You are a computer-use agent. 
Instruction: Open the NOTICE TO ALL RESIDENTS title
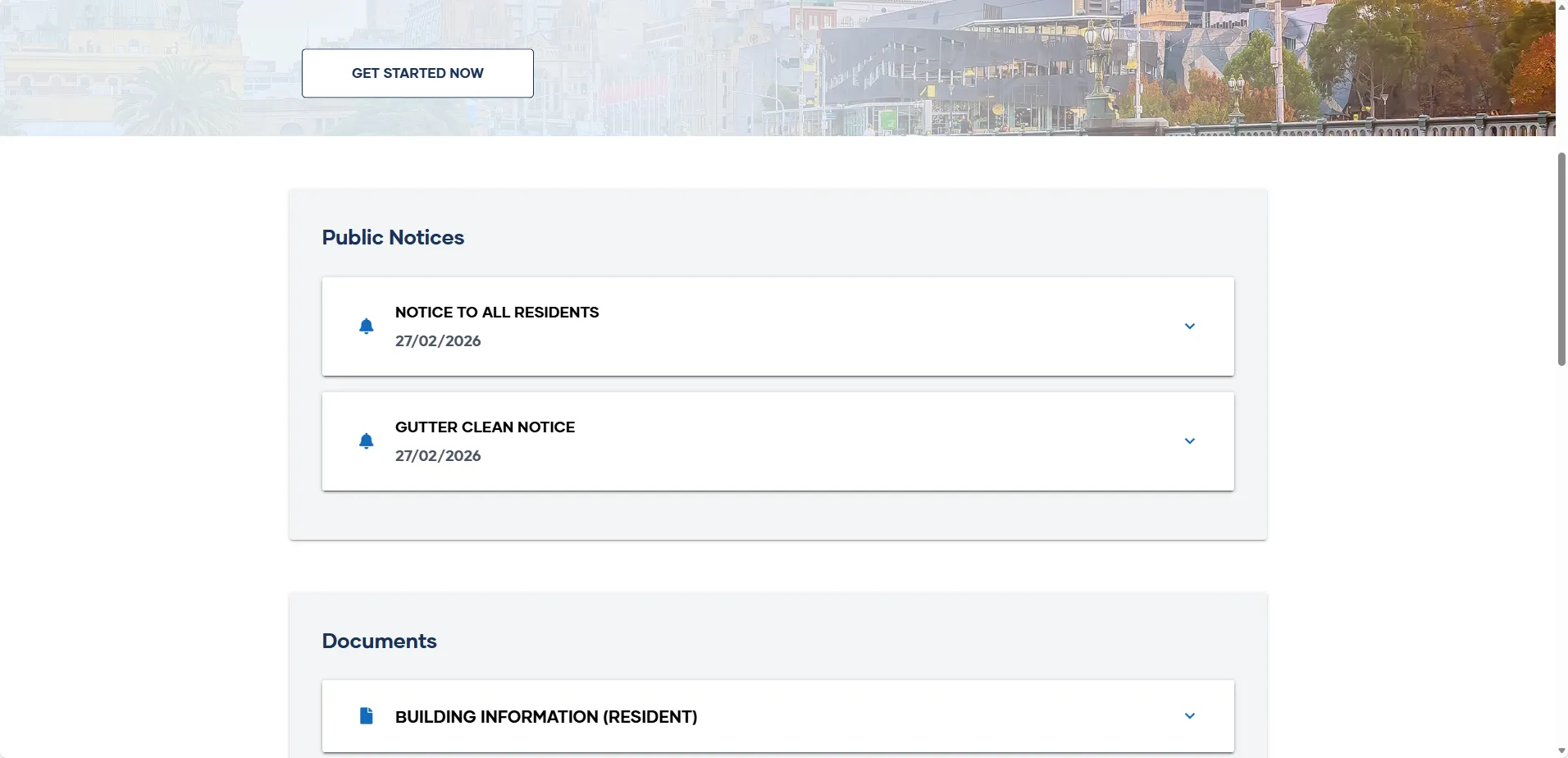click(497, 313)
